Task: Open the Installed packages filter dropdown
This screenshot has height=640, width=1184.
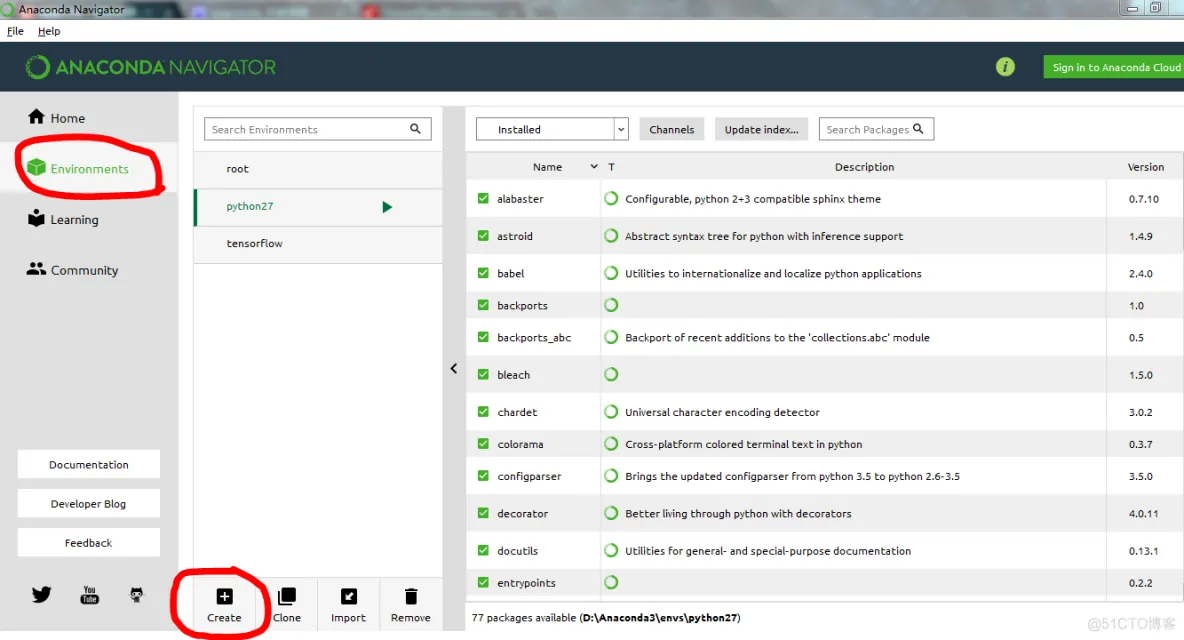Action: point(552,129)
